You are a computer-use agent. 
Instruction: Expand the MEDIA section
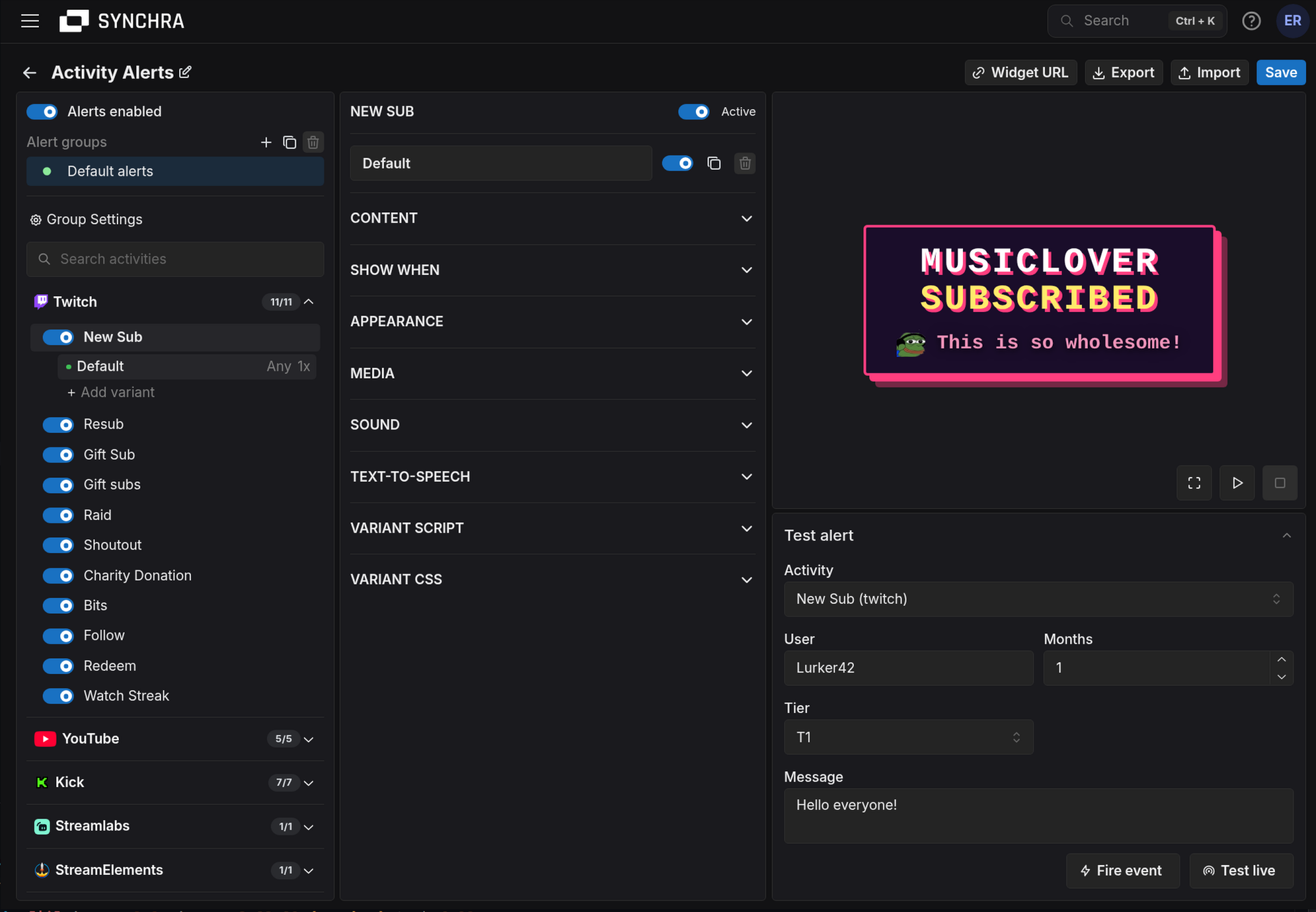(x=552, y=374)
